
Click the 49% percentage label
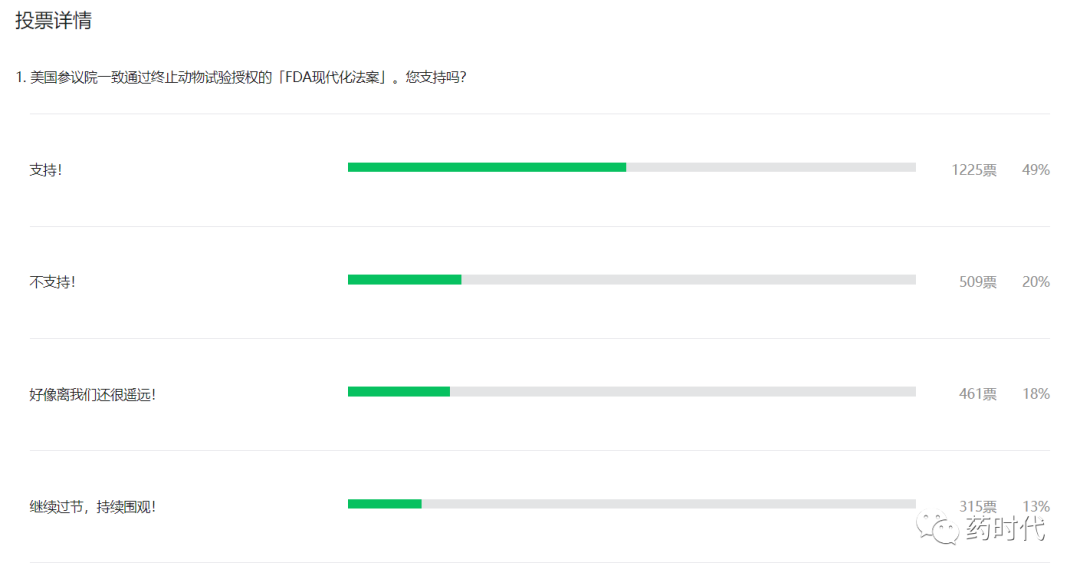coord(1036,169)
